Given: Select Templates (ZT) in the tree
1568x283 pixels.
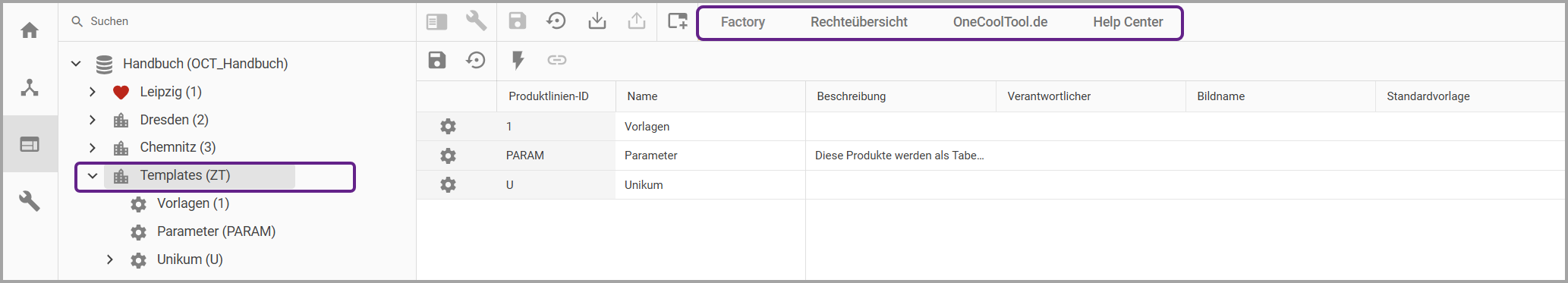Looking at the screenshot, I should click(x=185, y=175).
